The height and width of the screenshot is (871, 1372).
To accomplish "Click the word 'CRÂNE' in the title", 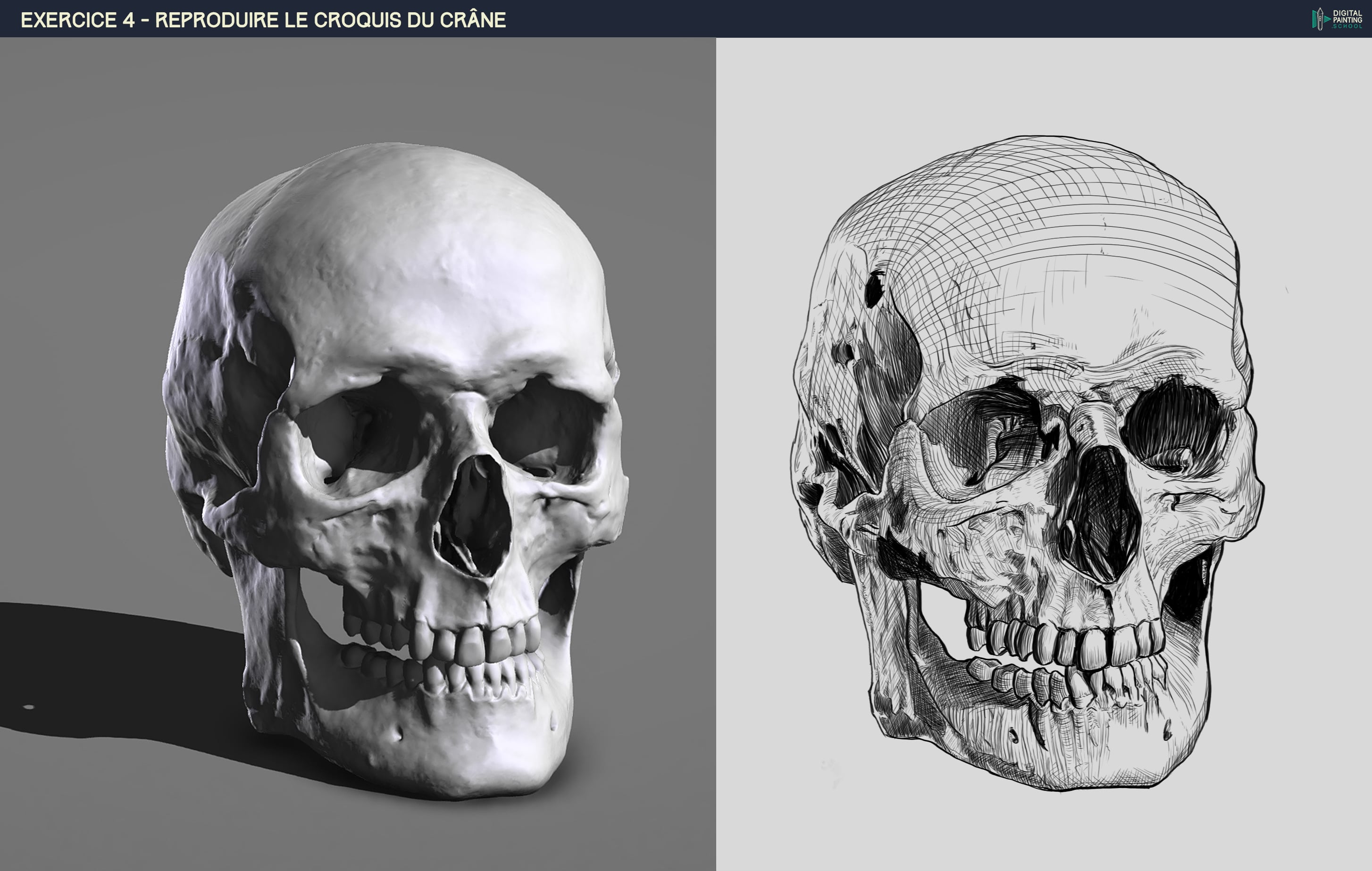I will click(472, 20).
